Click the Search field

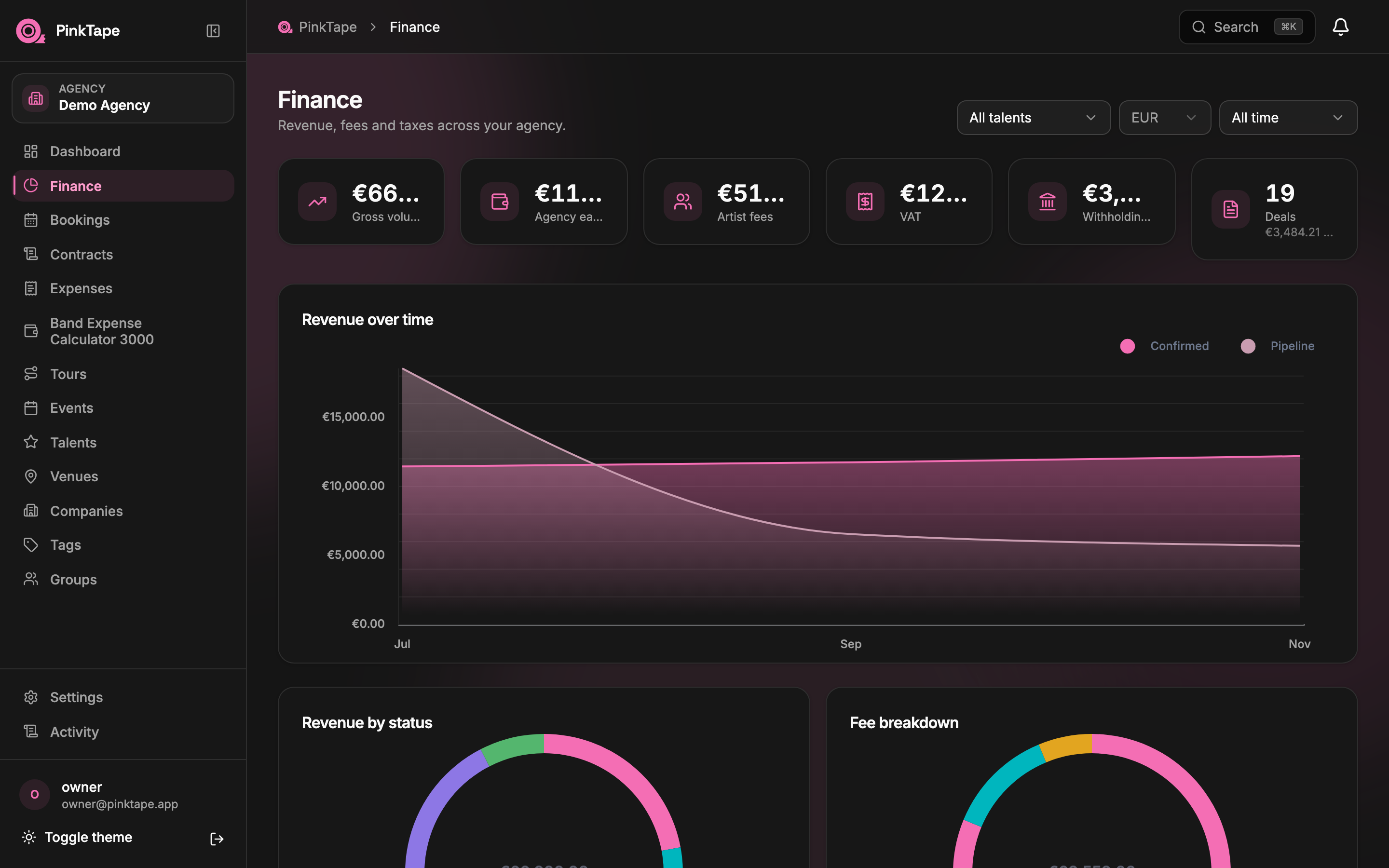(x=1247, y=27)
